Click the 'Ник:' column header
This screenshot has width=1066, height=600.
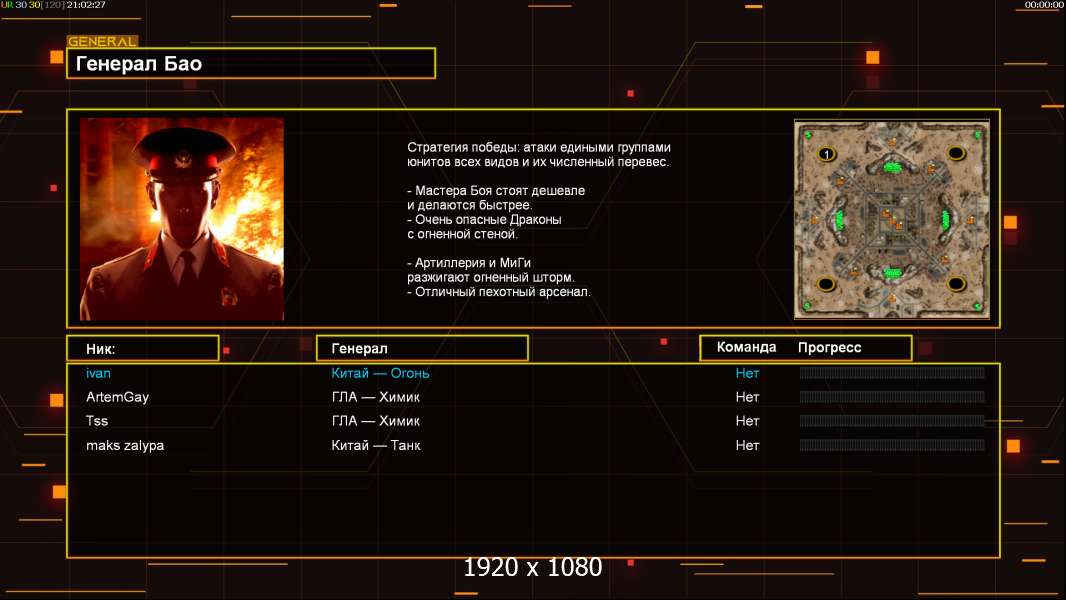[143, 348]
